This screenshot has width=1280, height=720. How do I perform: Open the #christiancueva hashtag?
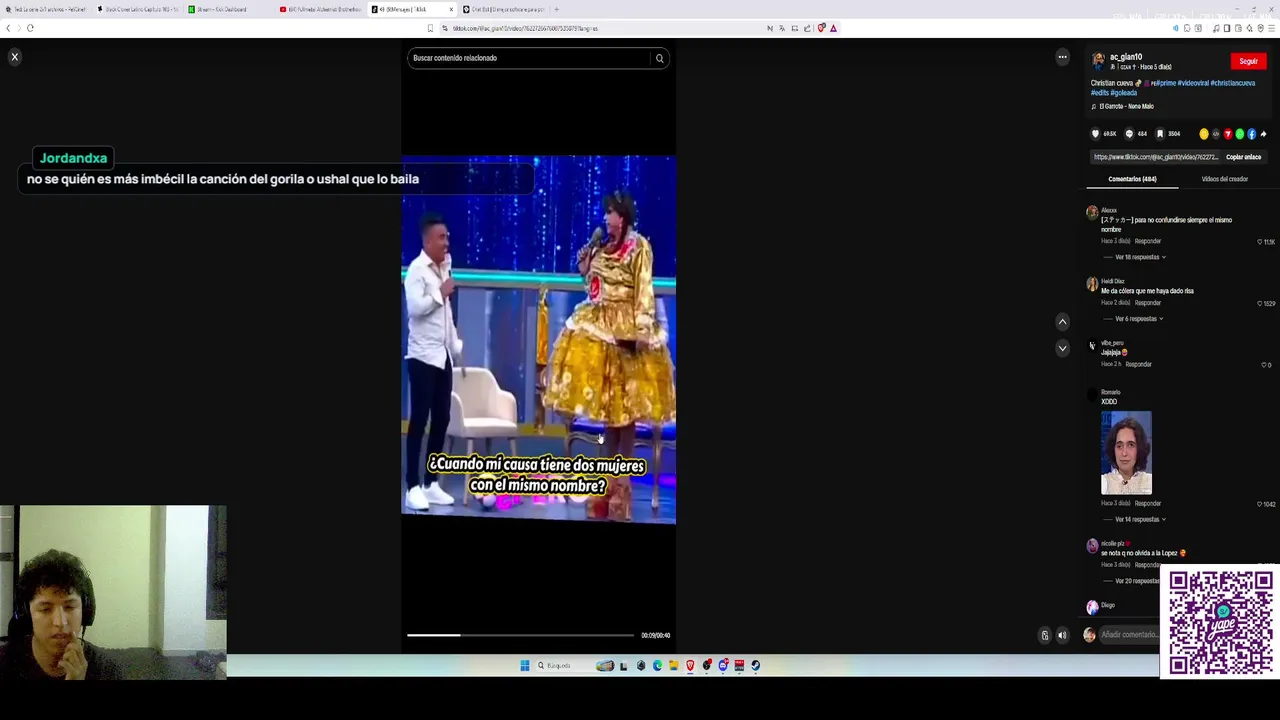pos(1232,83)
